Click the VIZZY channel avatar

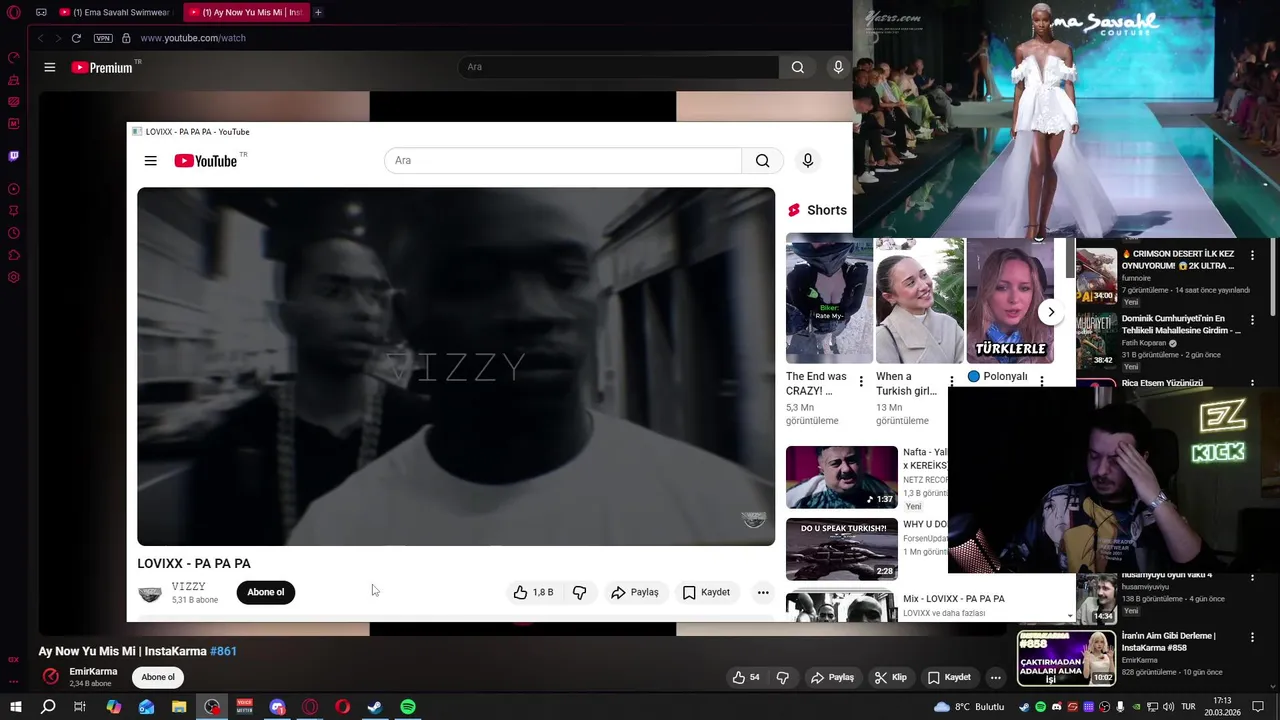coord(150,593)
